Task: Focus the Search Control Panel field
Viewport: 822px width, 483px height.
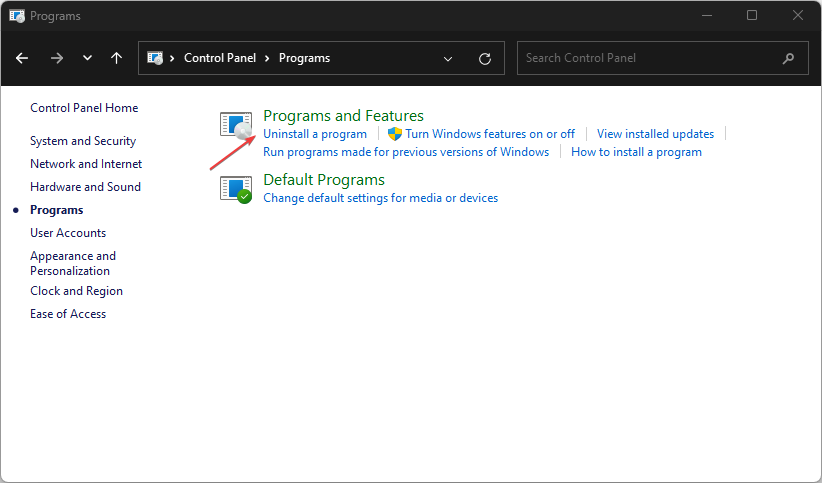Action: click(x=663, y=58)
